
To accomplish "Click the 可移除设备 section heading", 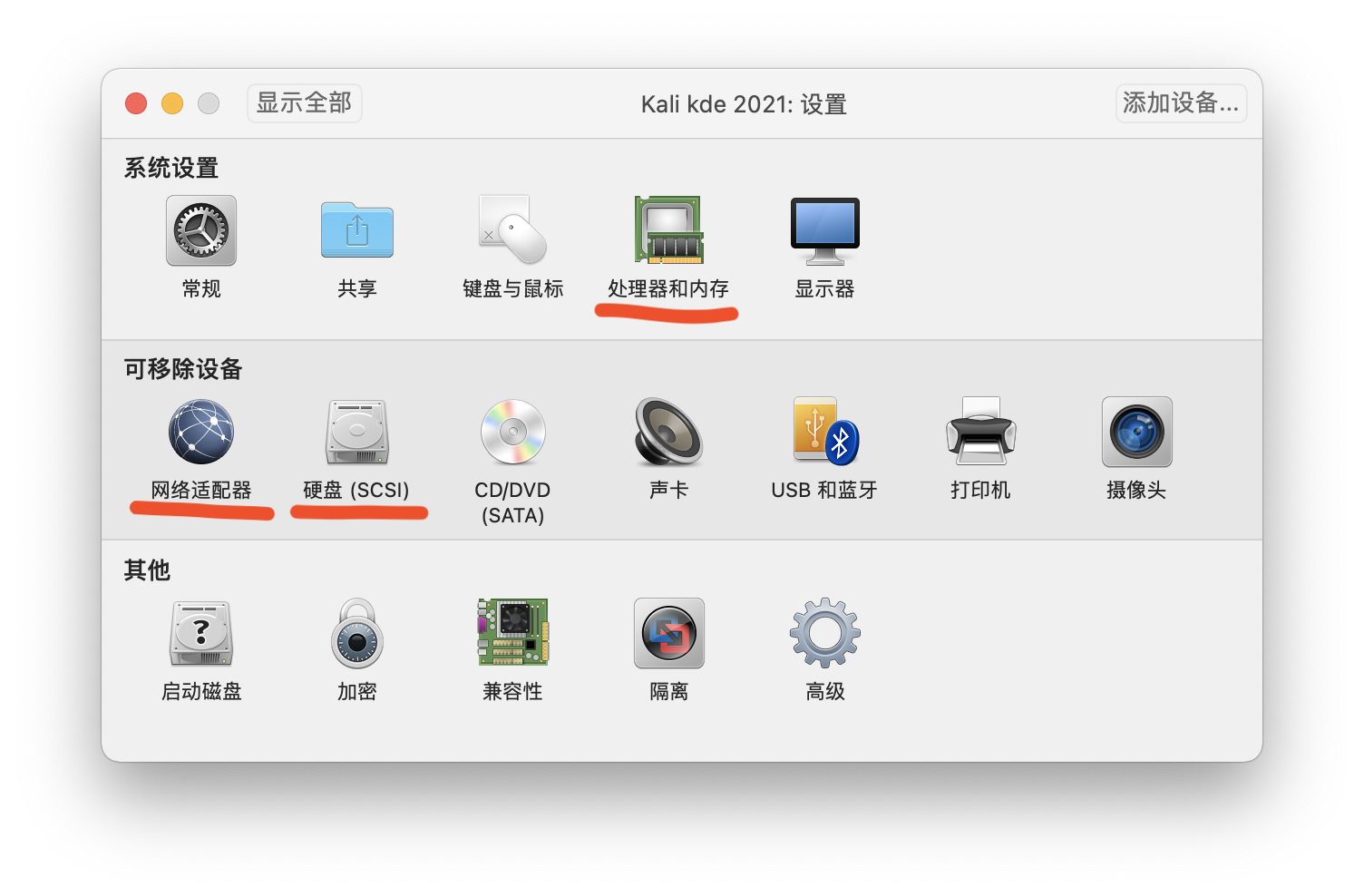I will 183,369.
